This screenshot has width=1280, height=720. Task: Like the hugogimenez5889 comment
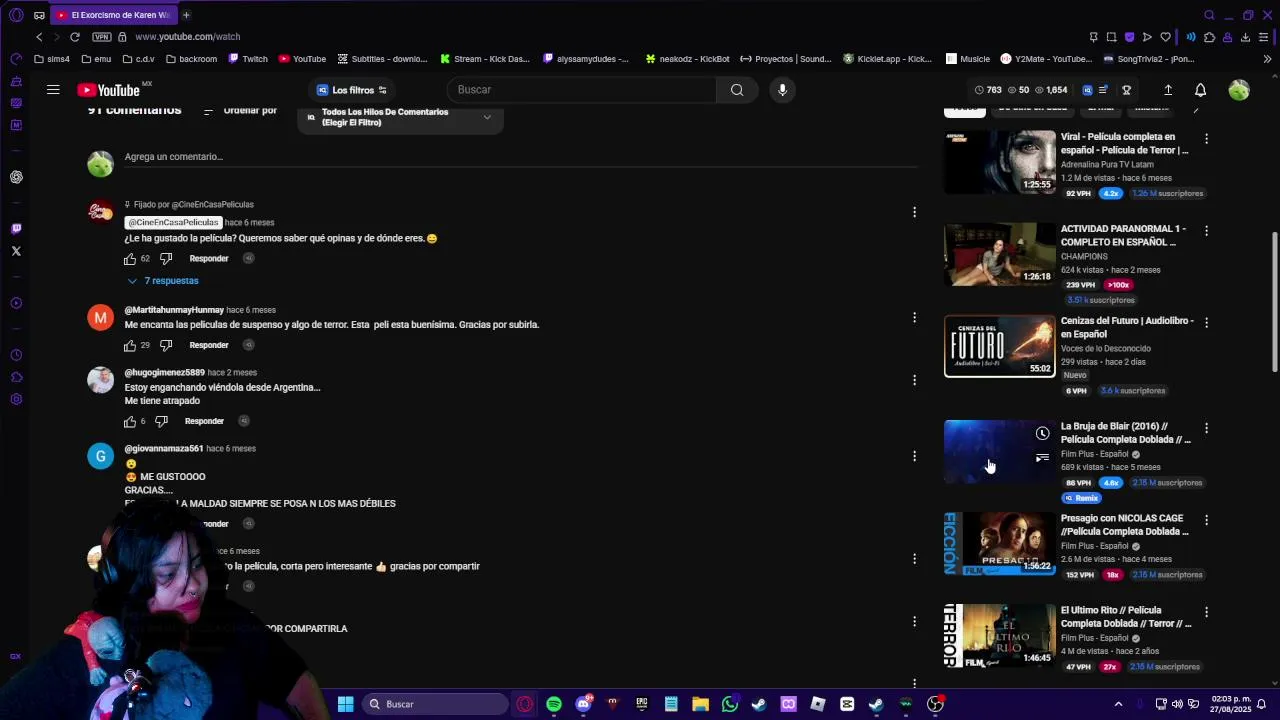click(x=130, y=421)
